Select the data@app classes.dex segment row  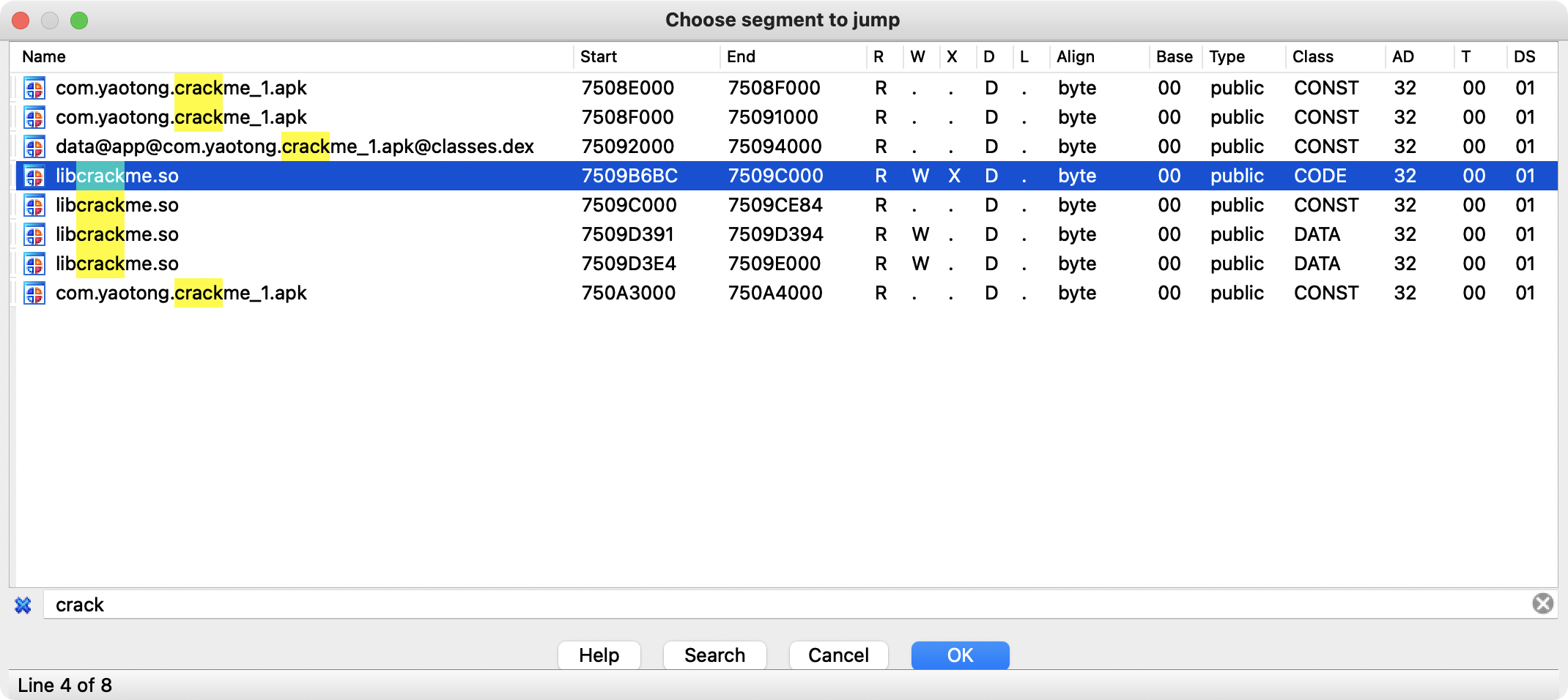point(295,147)
